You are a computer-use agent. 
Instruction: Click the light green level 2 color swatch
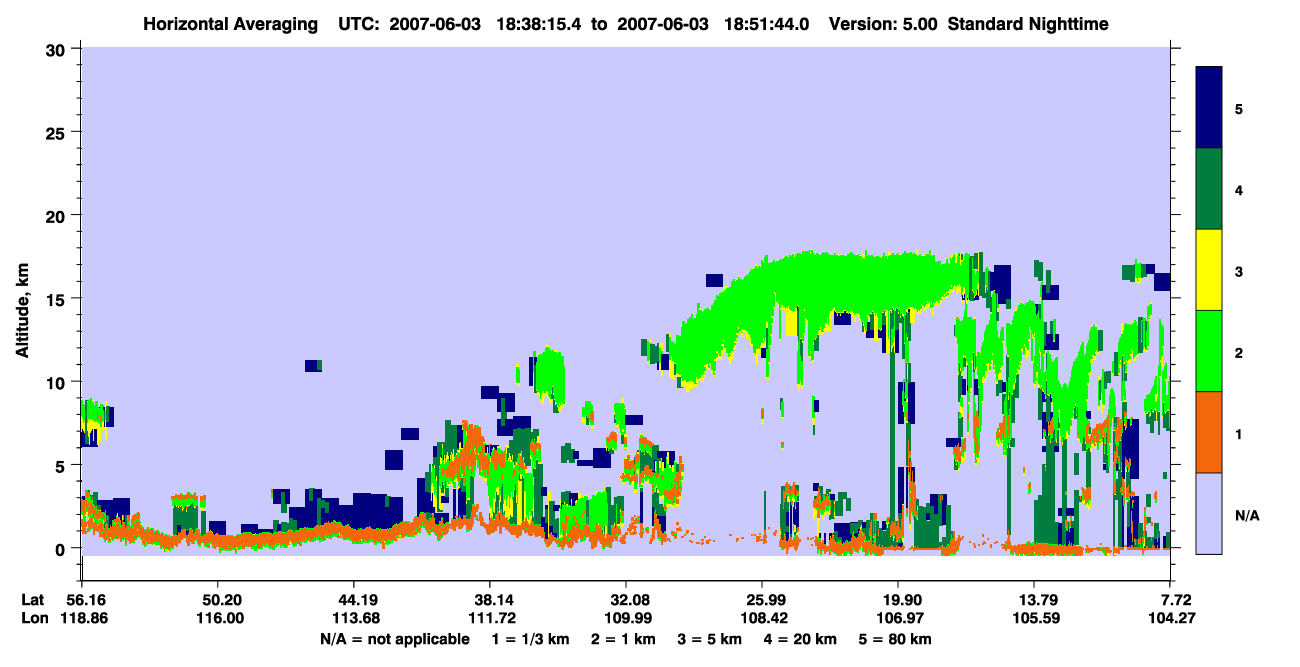(x=1209, y=350)
